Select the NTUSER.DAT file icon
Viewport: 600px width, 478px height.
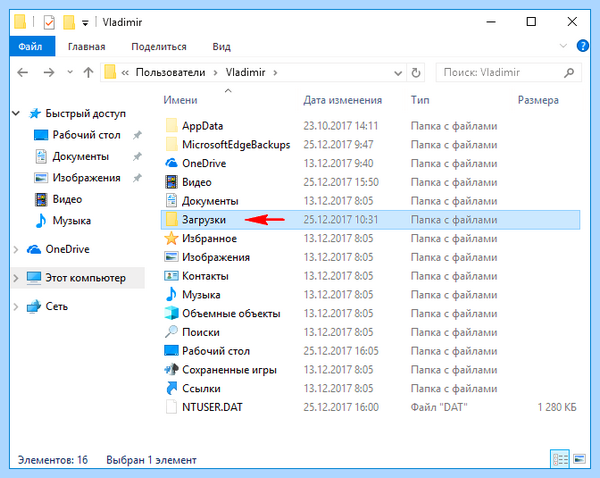[x=171, y=407]
